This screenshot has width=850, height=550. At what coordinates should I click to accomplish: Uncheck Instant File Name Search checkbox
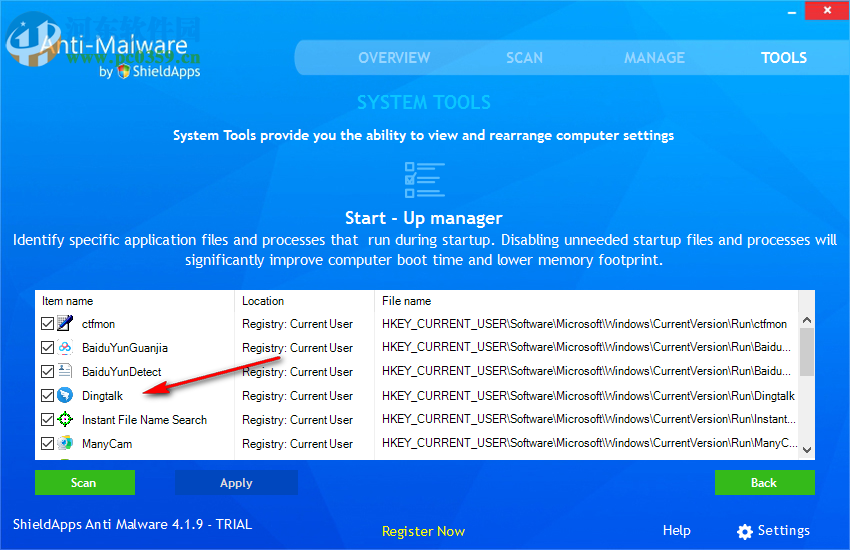[x=47, y=419]
